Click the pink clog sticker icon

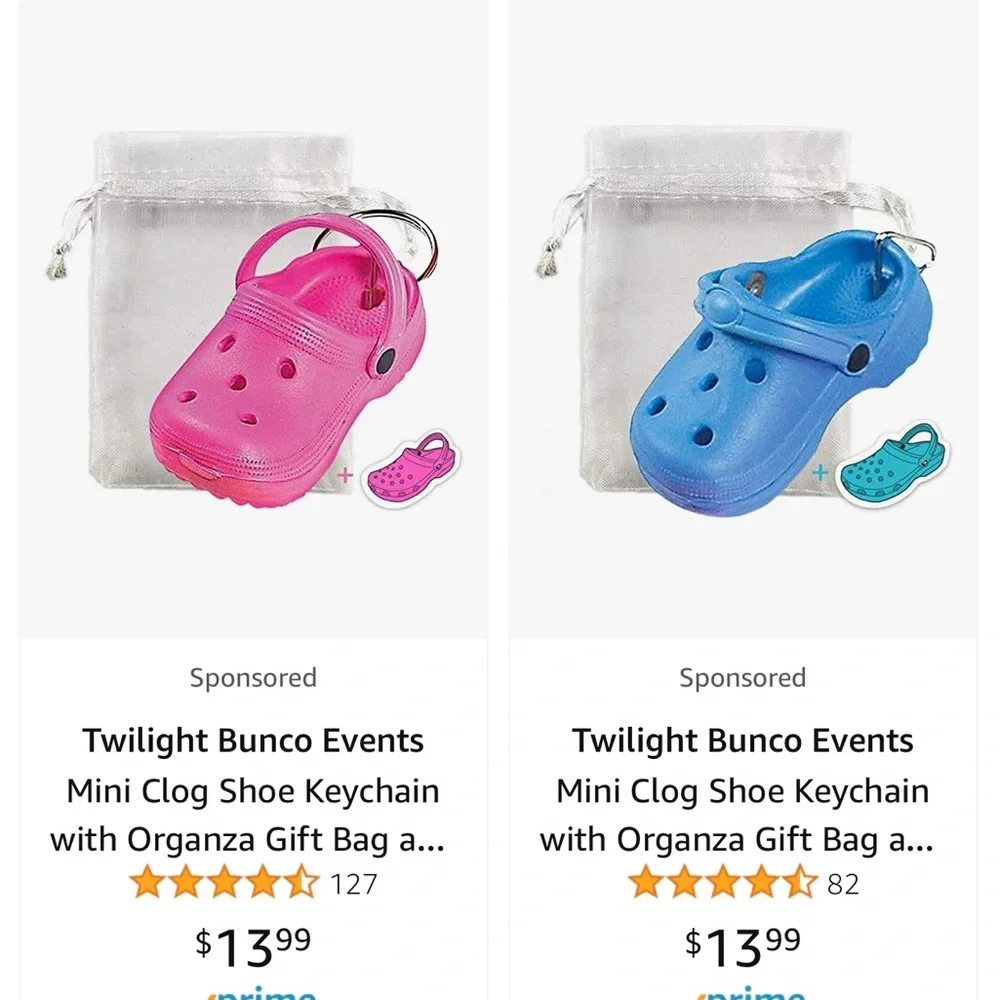(x=411, y=469)
